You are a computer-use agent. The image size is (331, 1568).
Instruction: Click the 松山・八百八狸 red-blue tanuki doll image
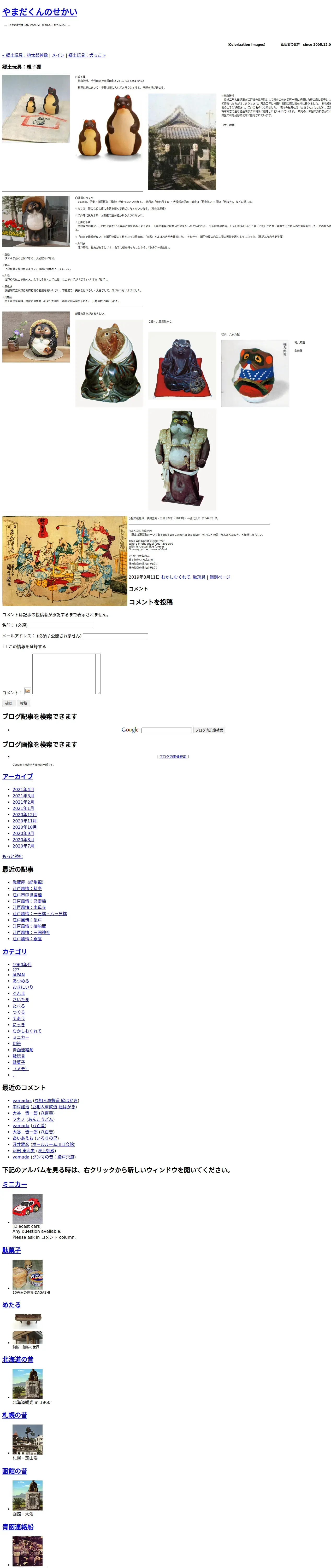(x=255, y=374)
